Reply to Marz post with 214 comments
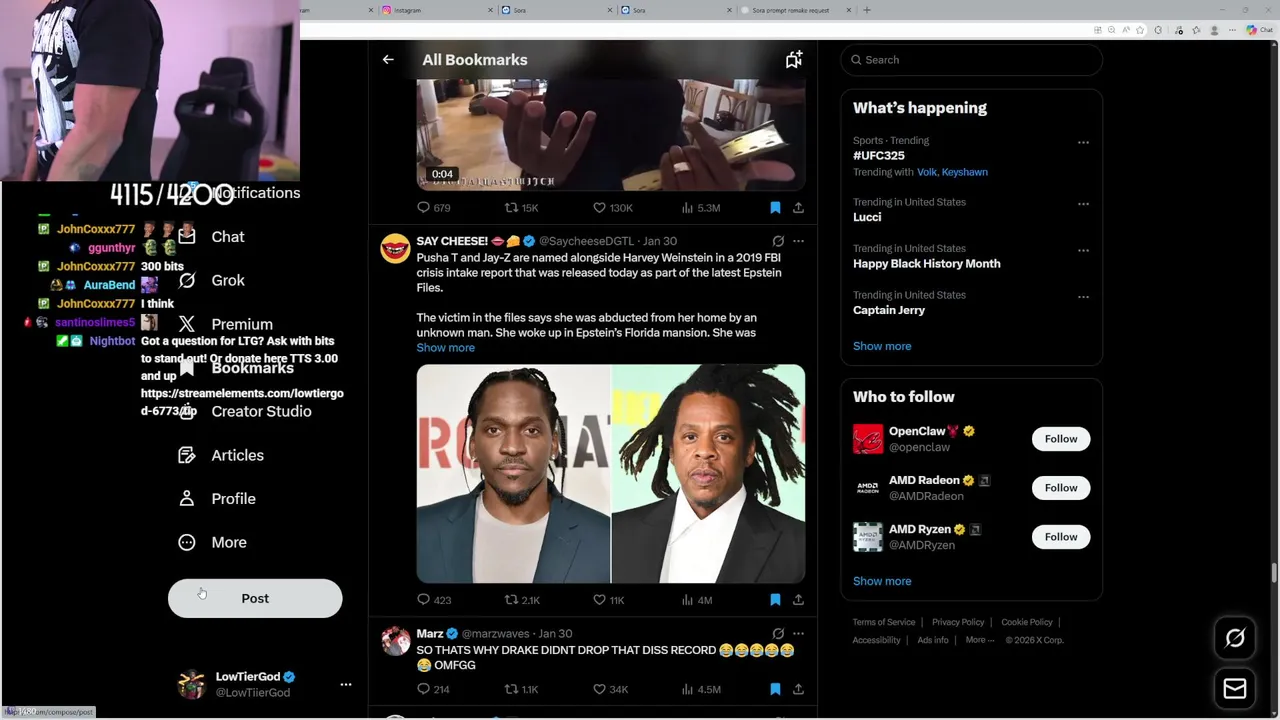Image resolution: width=1280 pixels, height=720 pixels. click(x=433, y=689)
